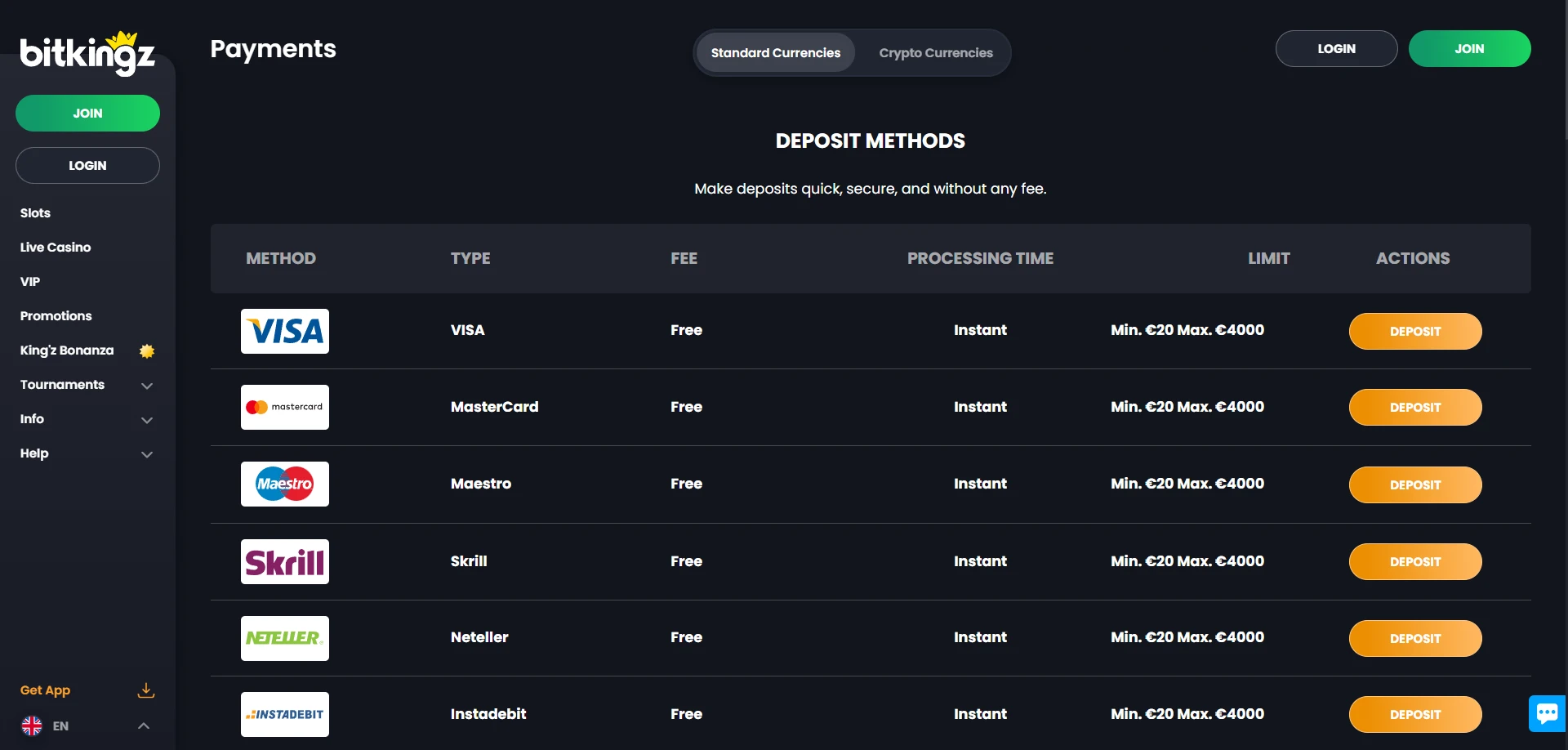Screen dimensions: 1568x750
Task: Click the Skrill type text
Action: coord(469,561)
